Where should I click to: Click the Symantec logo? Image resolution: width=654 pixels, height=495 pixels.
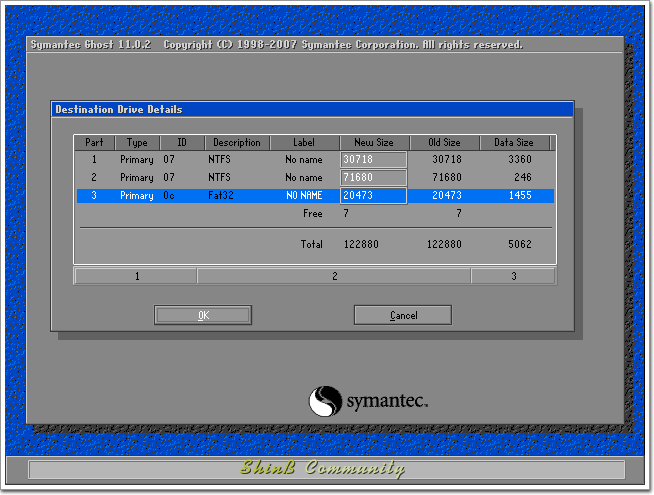pyautogui.click(x=368, y=401)
